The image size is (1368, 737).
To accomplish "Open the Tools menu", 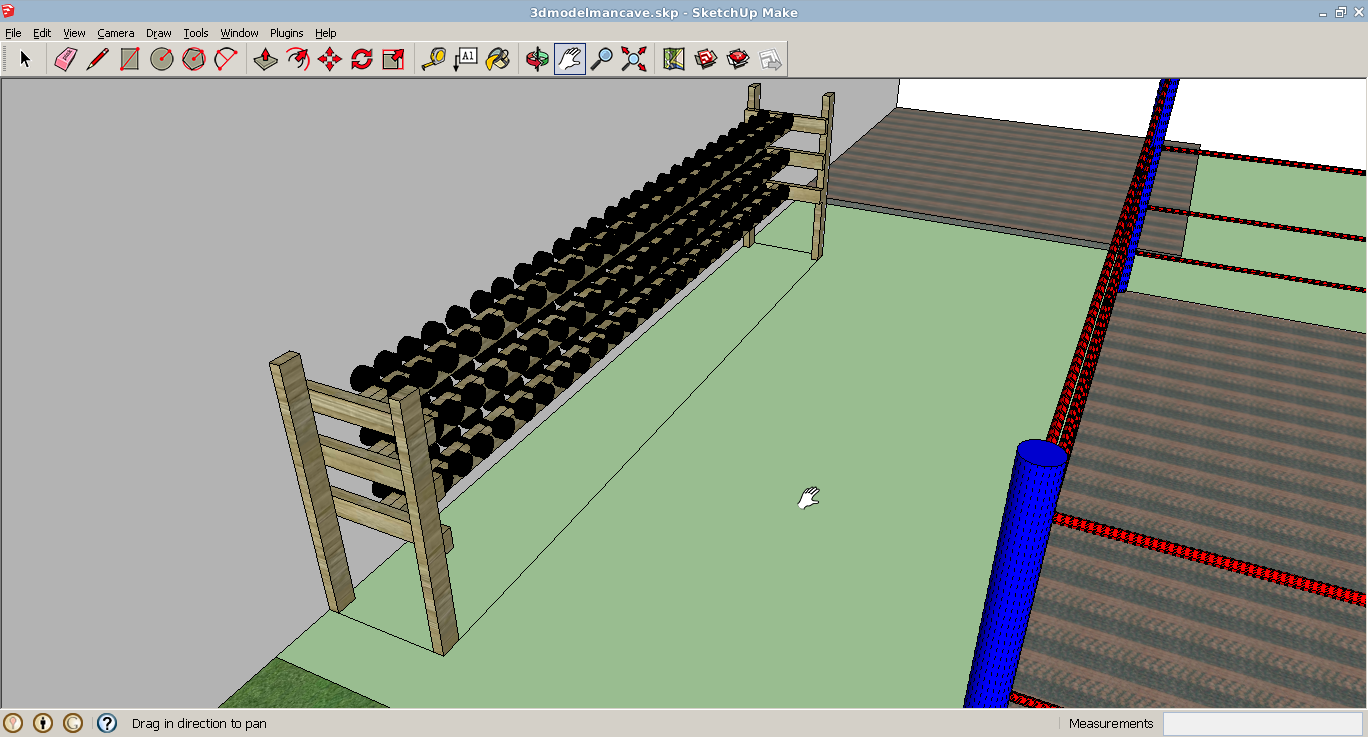I will click(x=196, y=33).
